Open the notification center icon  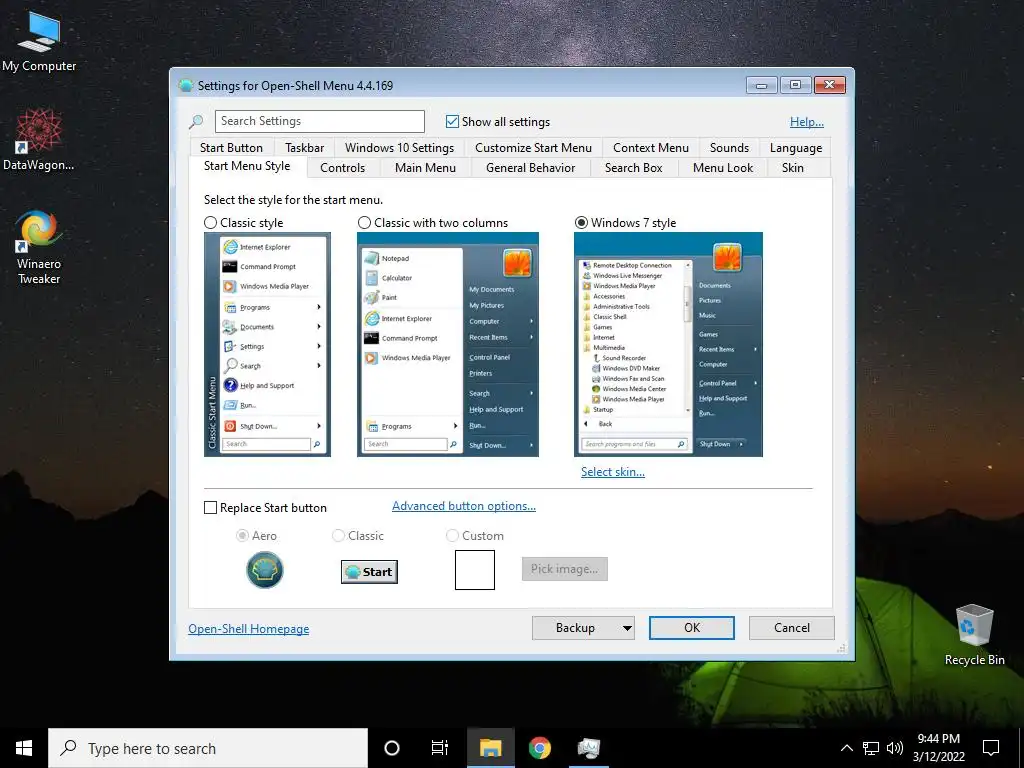pos(991,748)
